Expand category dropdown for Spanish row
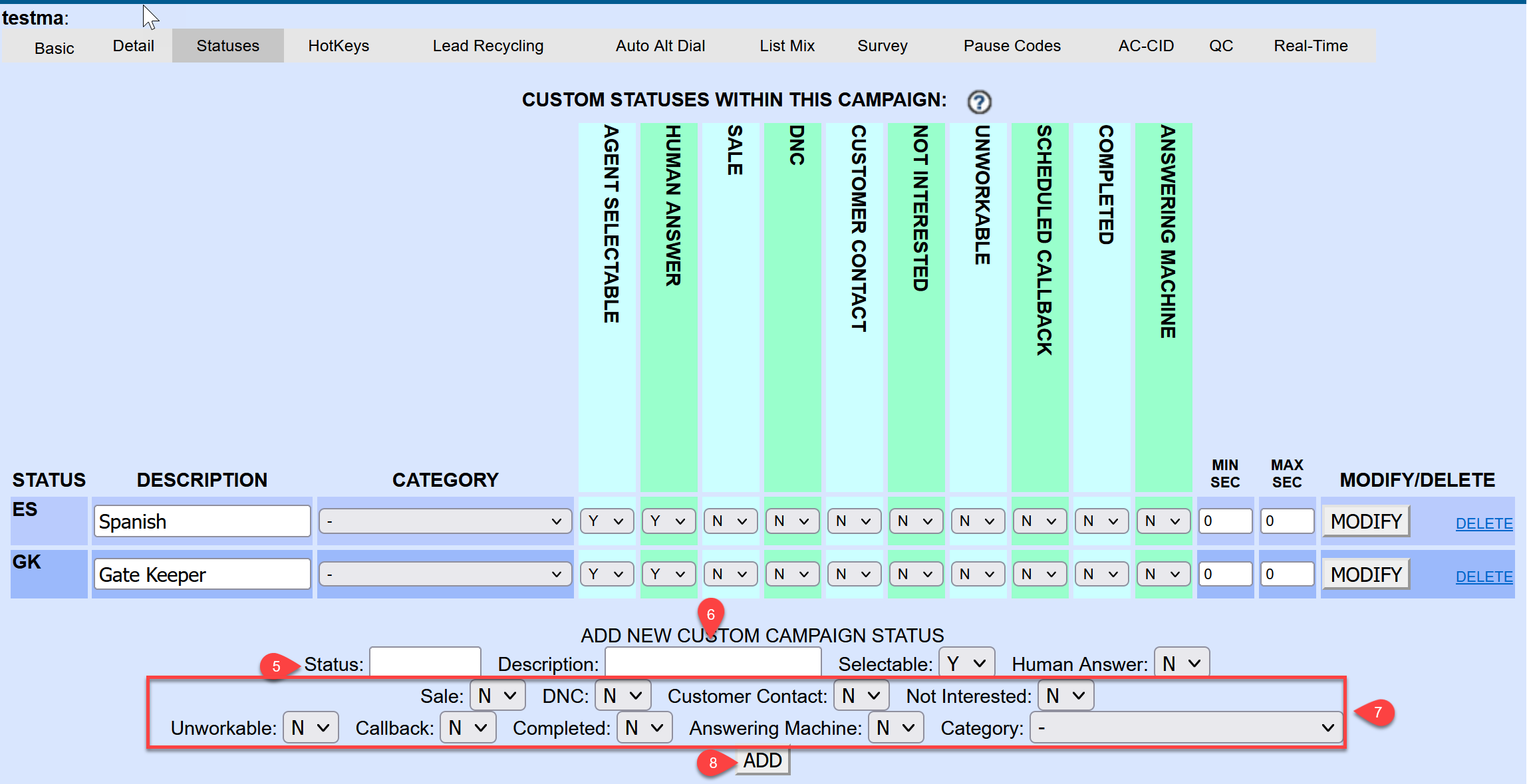Image resolution: width=1527 pixels, height=784 pixels. click(x=445, y=521)
